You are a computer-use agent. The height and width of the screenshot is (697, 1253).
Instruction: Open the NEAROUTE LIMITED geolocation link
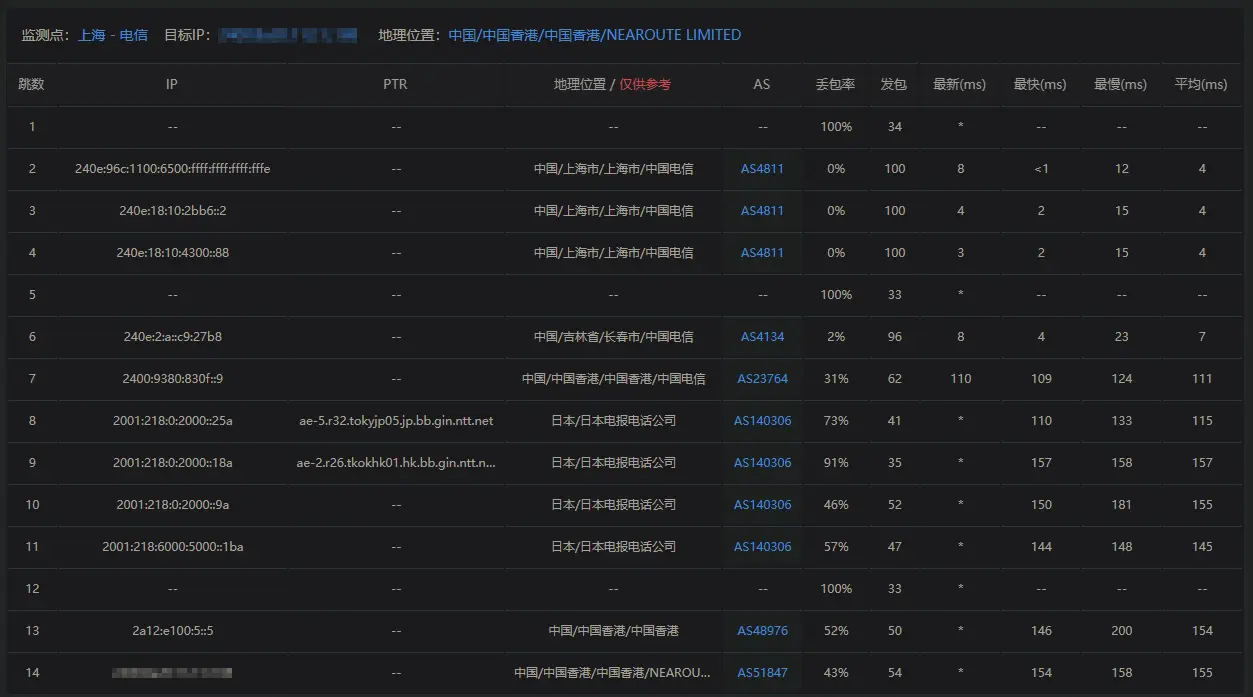pos(594,35)
